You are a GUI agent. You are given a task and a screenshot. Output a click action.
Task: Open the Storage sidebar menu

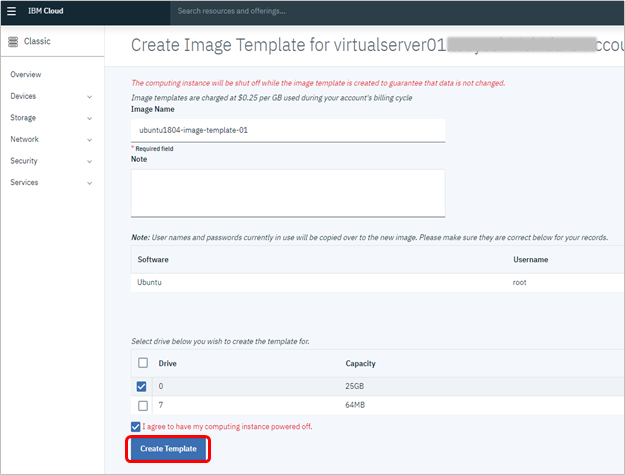23,118
